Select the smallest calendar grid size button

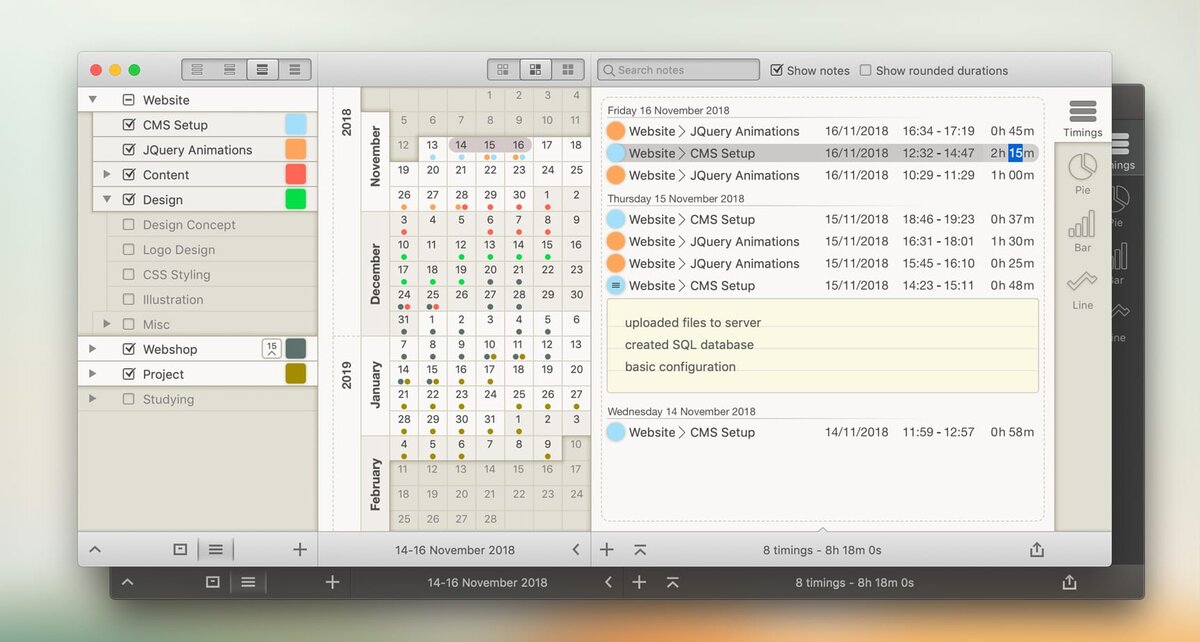pyautogui.click(x=503, y=70)
